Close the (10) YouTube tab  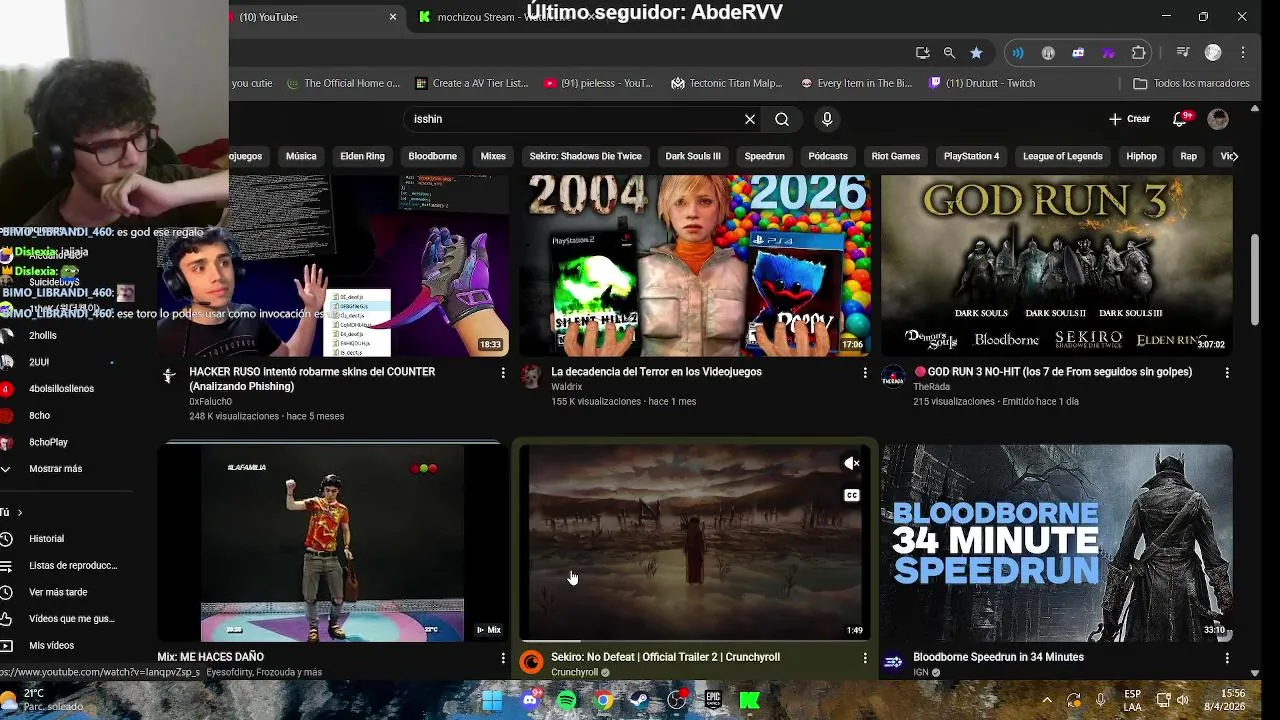click(x=393, y=17)
